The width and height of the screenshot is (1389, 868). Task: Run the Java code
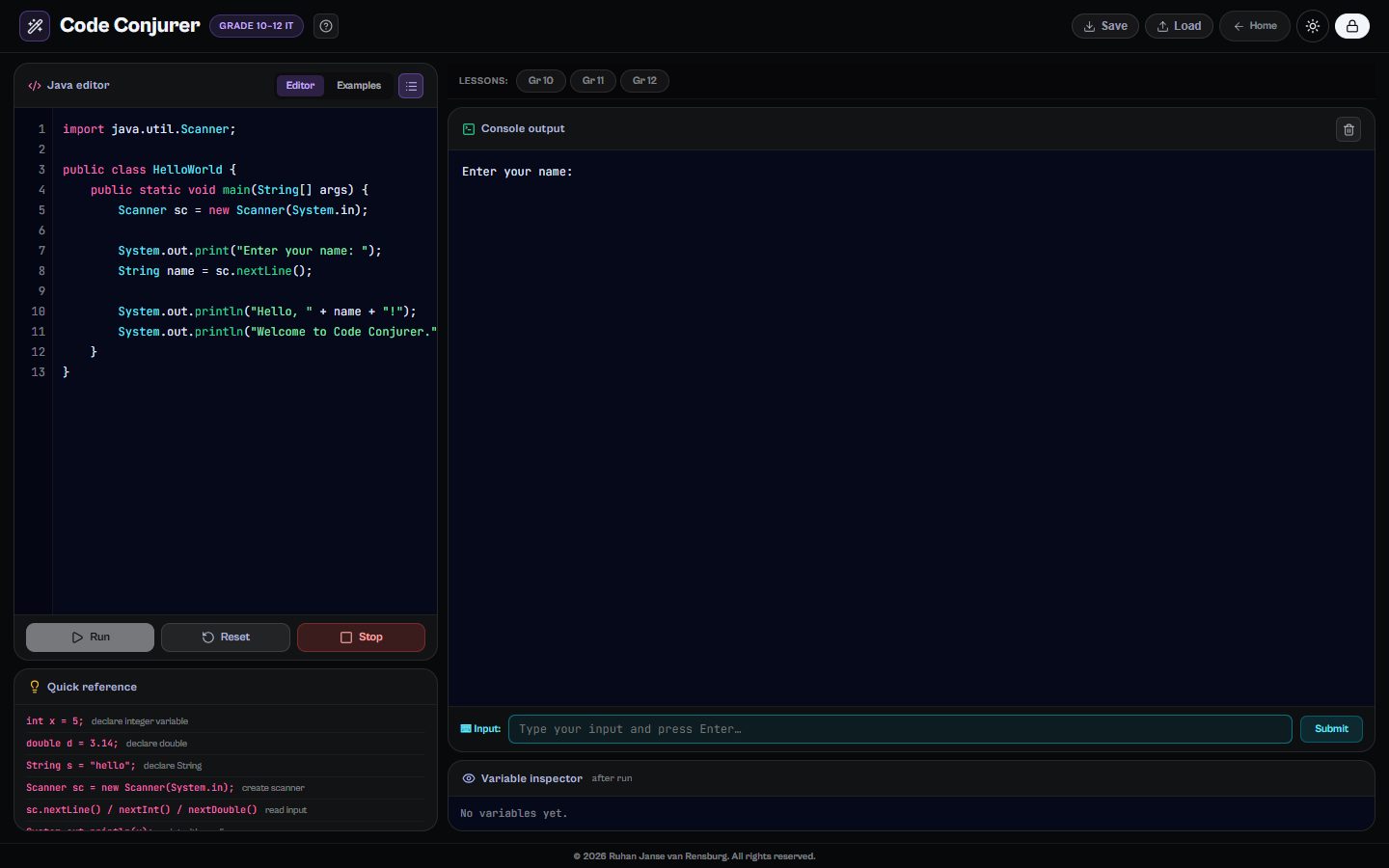(90, 637)
